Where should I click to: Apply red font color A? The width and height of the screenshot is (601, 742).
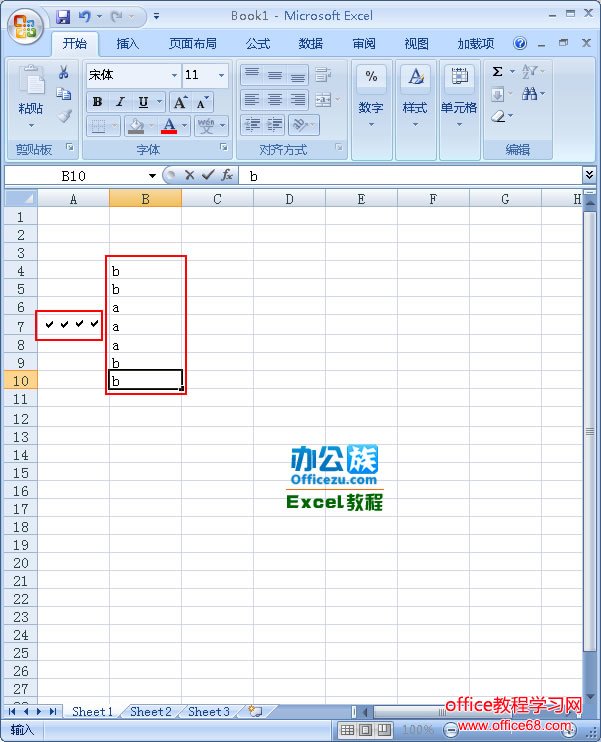pos(169,126)
